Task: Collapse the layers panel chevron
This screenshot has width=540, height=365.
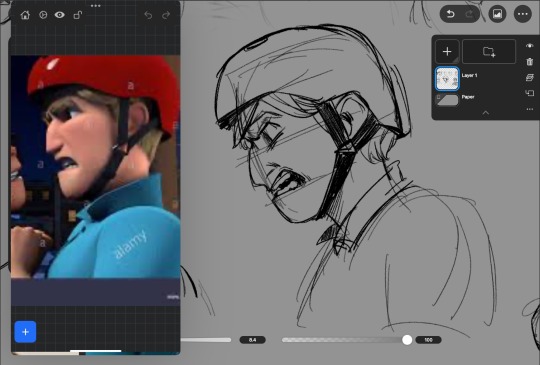Action: pyautogui.click(x=486, y=113)
